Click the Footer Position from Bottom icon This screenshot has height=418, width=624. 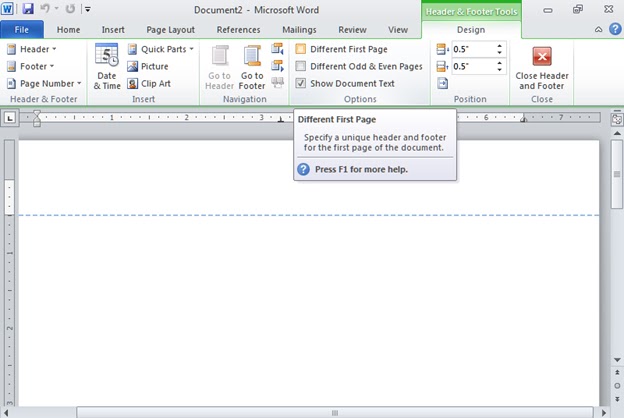(442, 66)
